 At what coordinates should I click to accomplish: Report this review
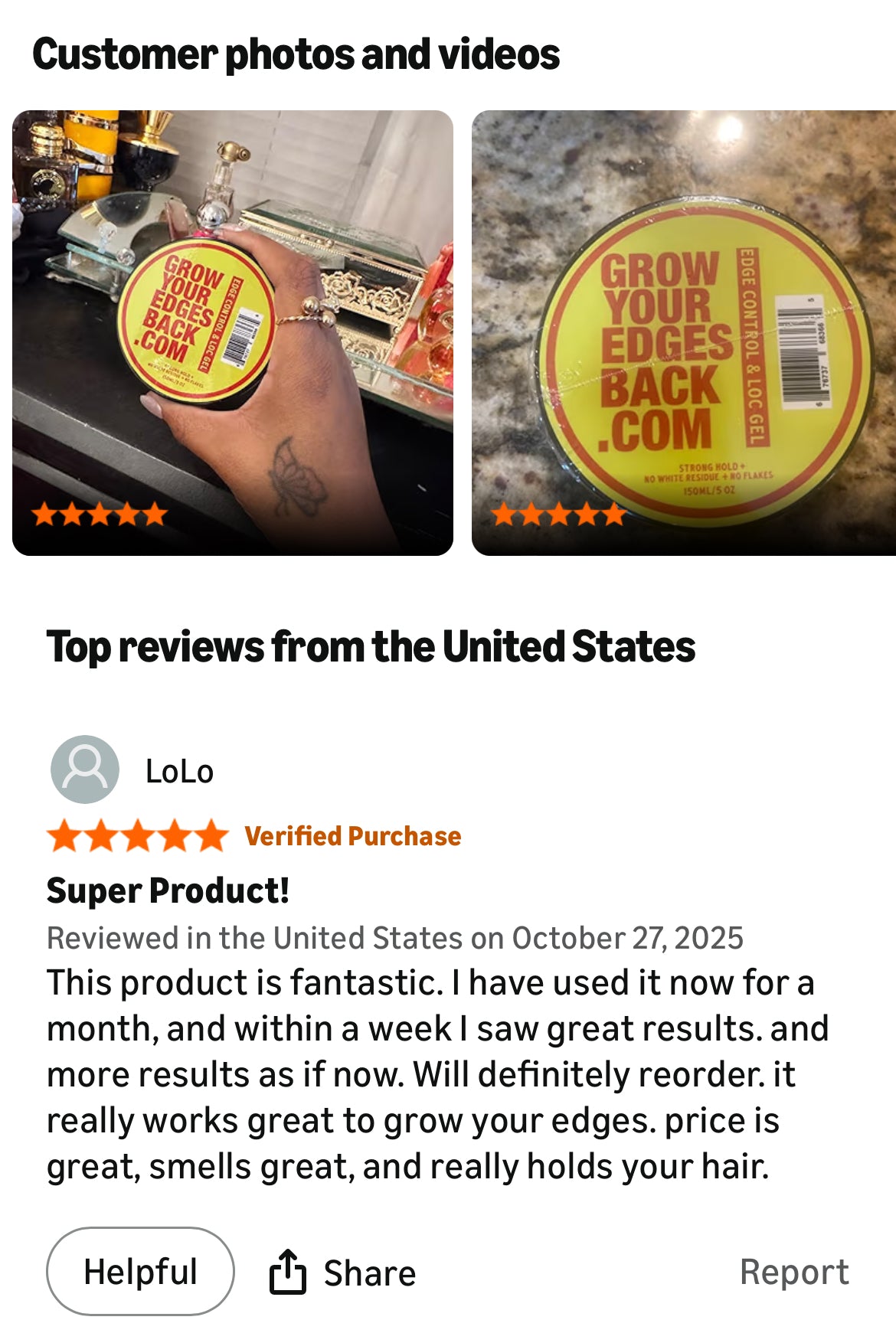click(794, 1272)
